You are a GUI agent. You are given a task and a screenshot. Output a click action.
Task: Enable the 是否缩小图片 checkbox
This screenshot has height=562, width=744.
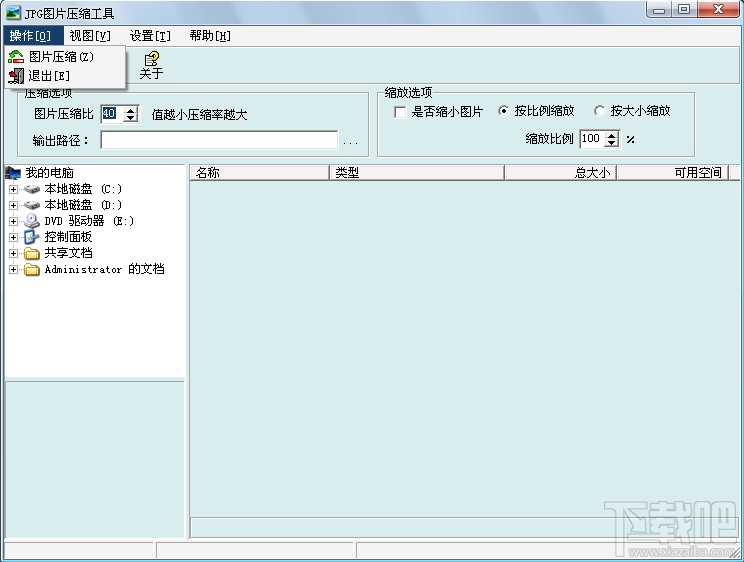400,112
